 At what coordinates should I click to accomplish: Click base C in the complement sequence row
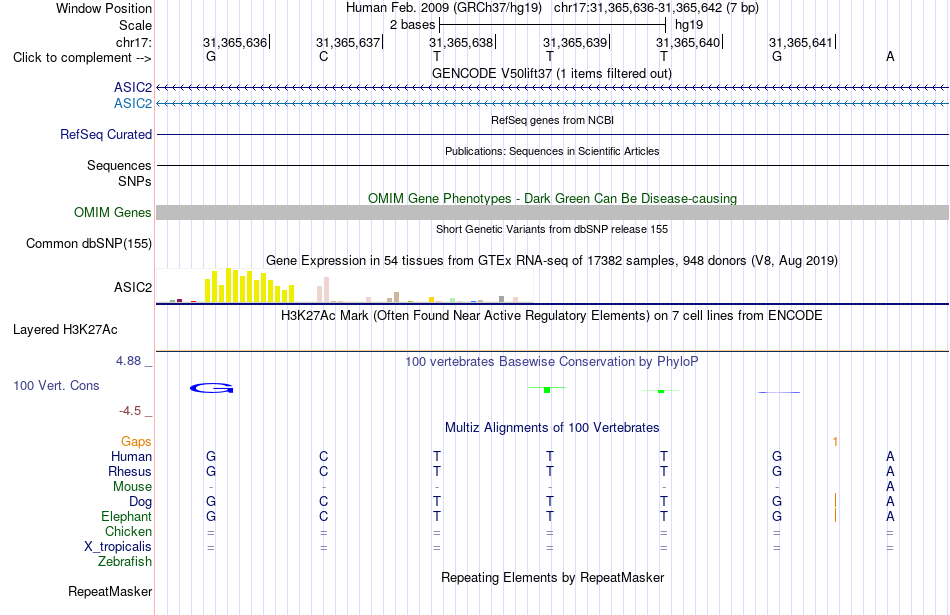click(324, 57)
